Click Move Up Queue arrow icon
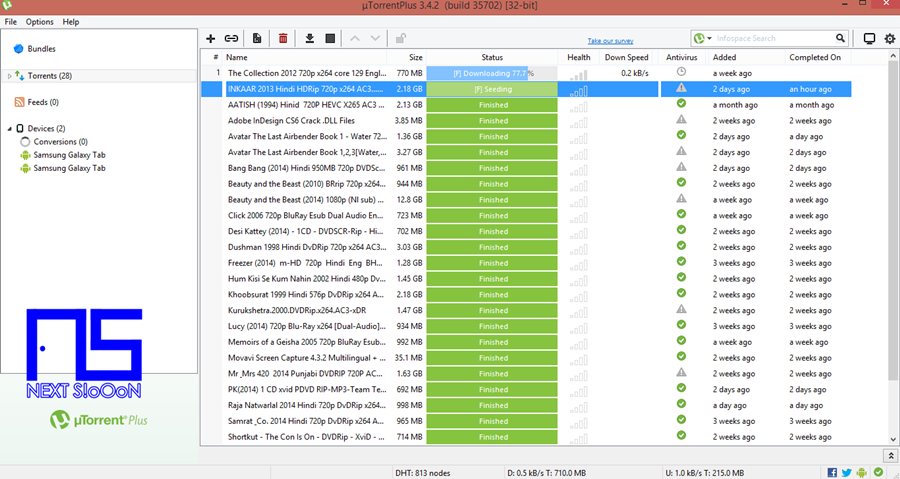 [x=355, y=38]
